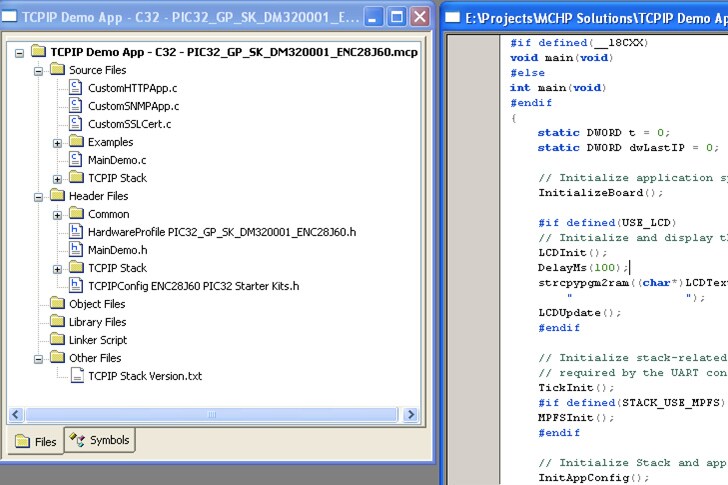Select Source Files label in tree
Screen dimensions: 728x485
click(98, 70)
